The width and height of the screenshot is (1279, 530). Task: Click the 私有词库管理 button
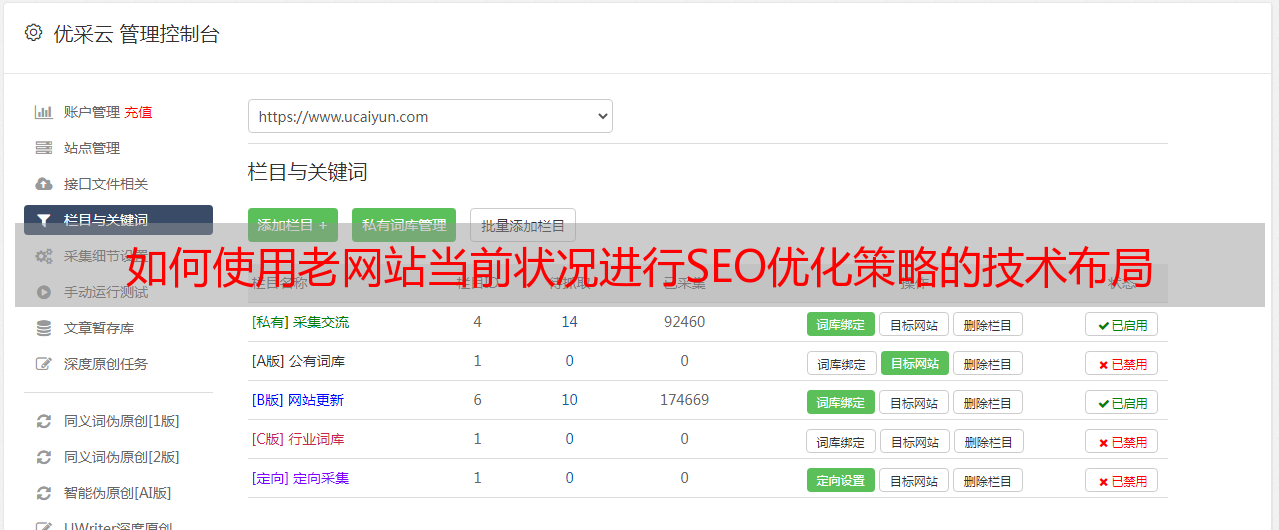tap(404, 225)
